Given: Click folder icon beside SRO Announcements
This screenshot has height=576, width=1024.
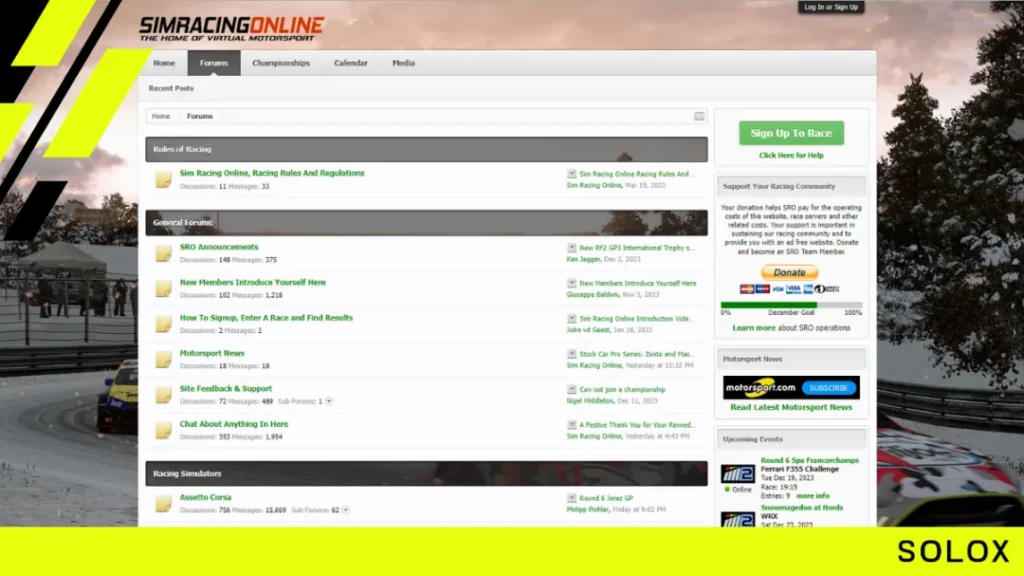Looking at the screenshot, I should coord(163,253).
